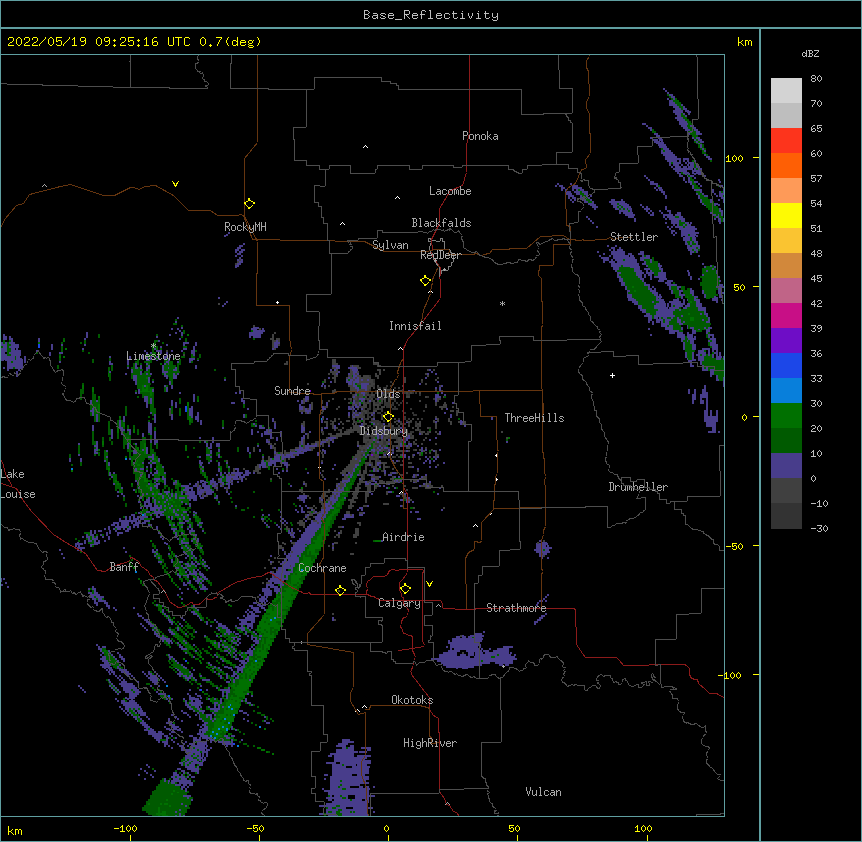862x842 pixels.
Task: Click the Didsbury label
Action: 384,431
